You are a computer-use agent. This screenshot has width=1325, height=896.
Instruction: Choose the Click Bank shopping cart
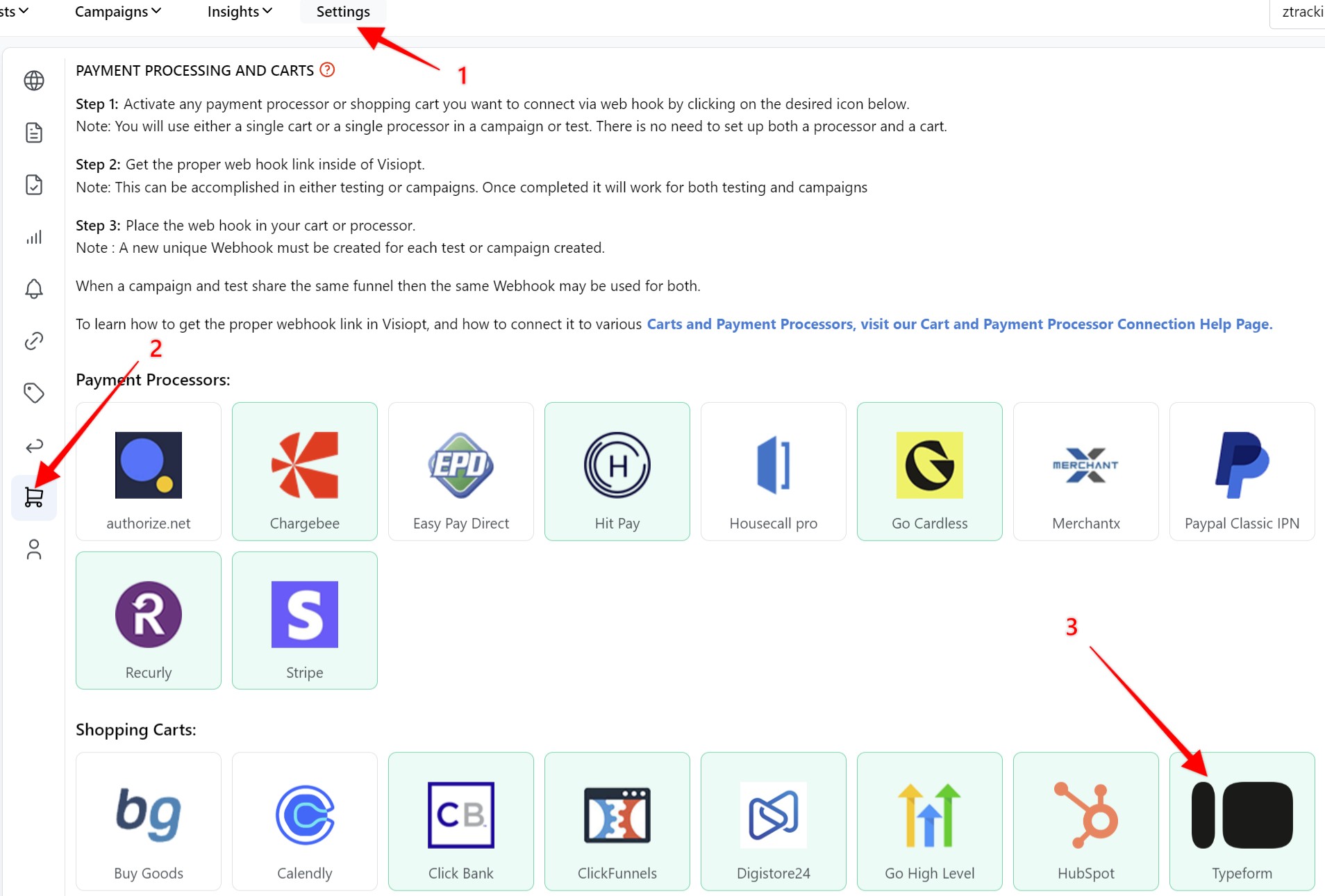pos(461,822)
